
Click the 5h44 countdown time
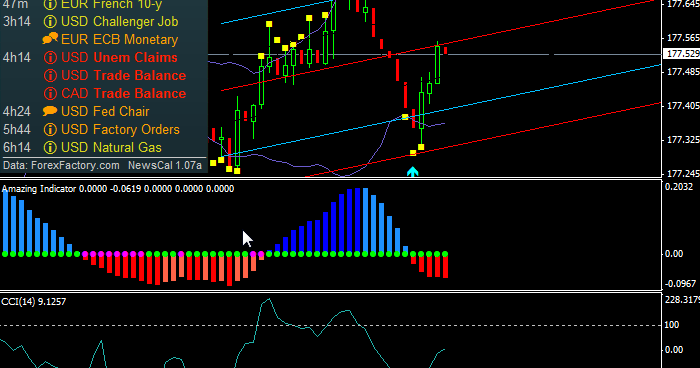point(17,130)
